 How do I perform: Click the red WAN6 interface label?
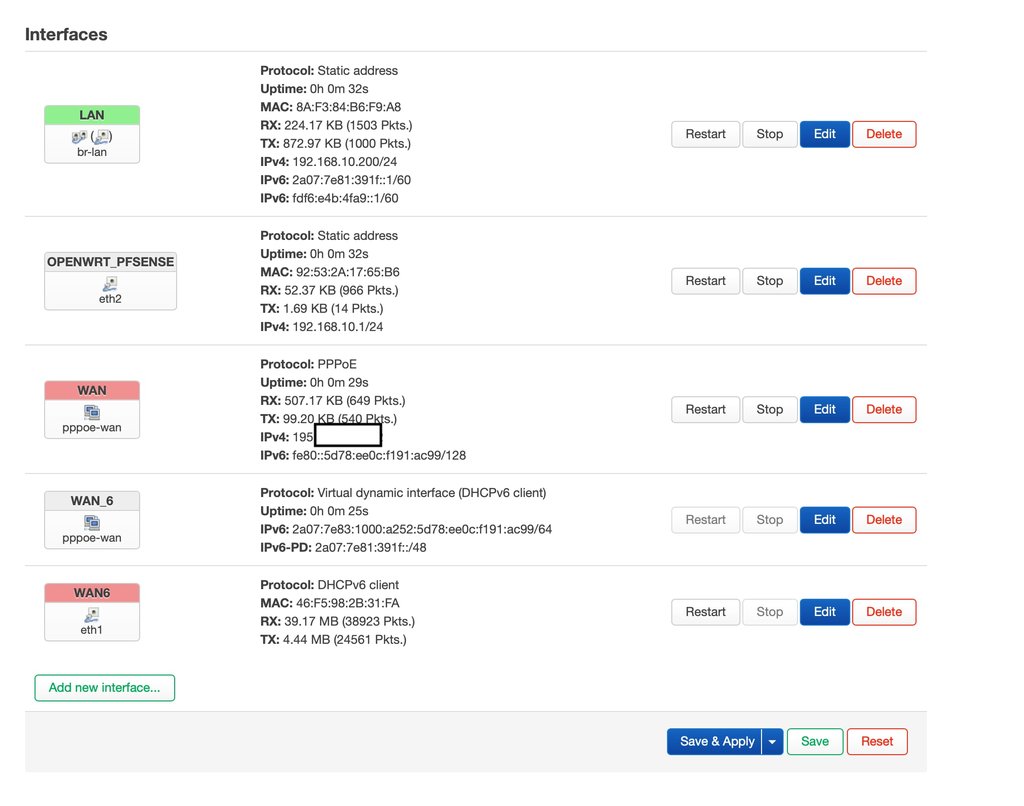pos(91,593)
